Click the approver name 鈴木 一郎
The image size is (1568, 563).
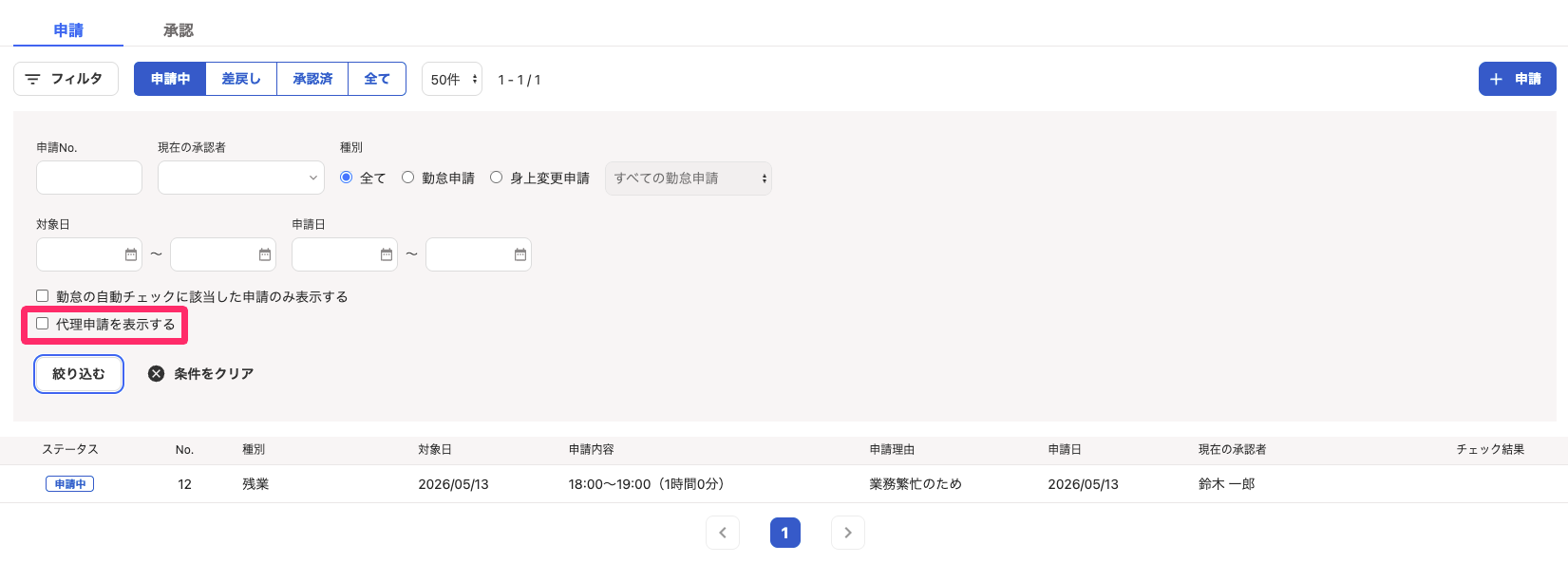(1226, 484)
